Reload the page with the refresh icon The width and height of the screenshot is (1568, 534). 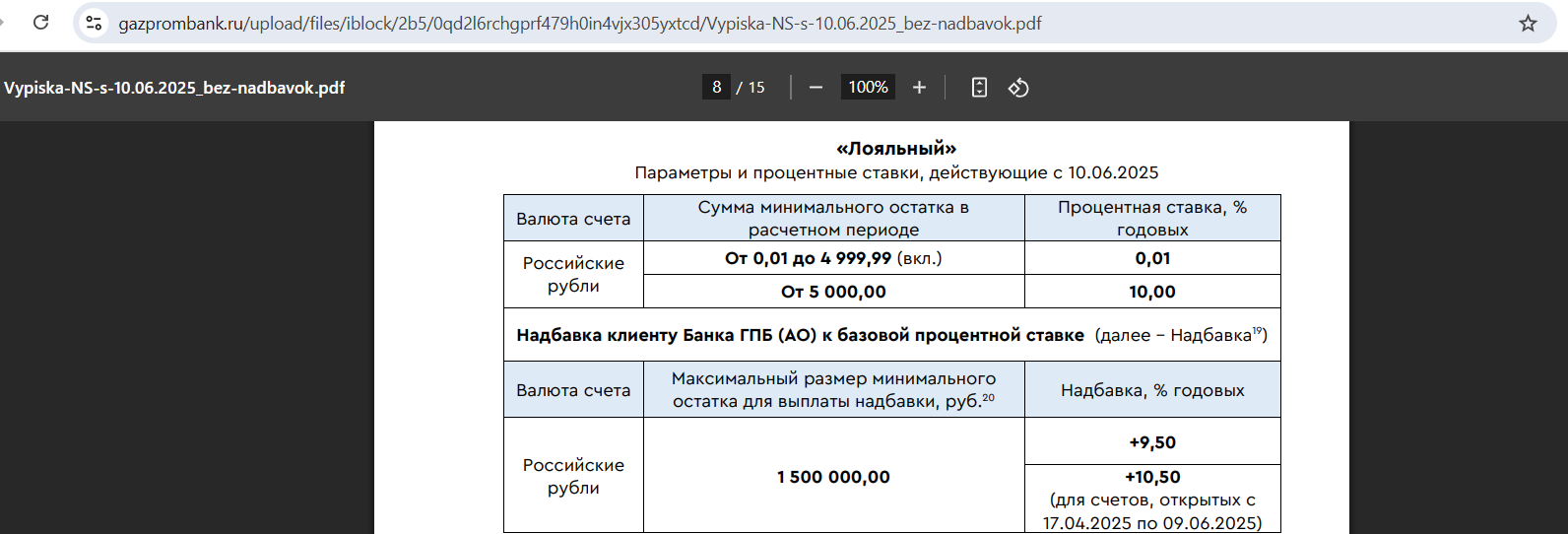(x=40, y=23)
